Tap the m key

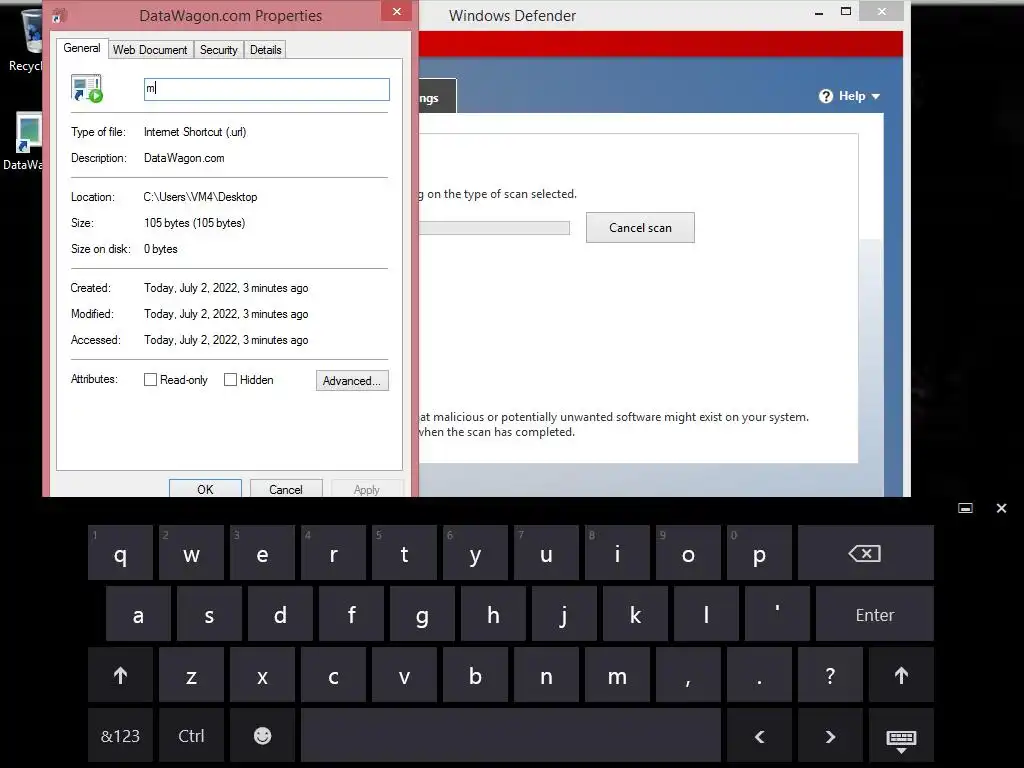click(617, 675)
